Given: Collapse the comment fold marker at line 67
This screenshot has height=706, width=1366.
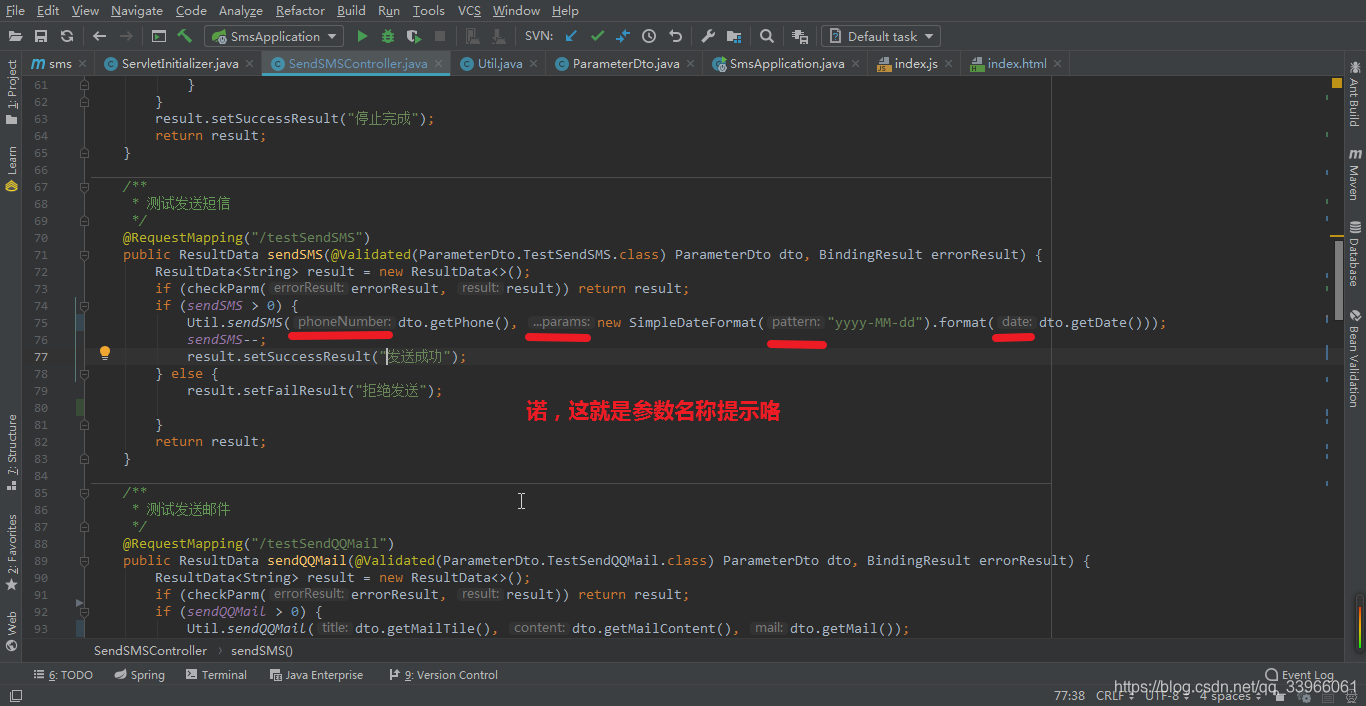Looking at the screenshot, I should click(84, 187).
